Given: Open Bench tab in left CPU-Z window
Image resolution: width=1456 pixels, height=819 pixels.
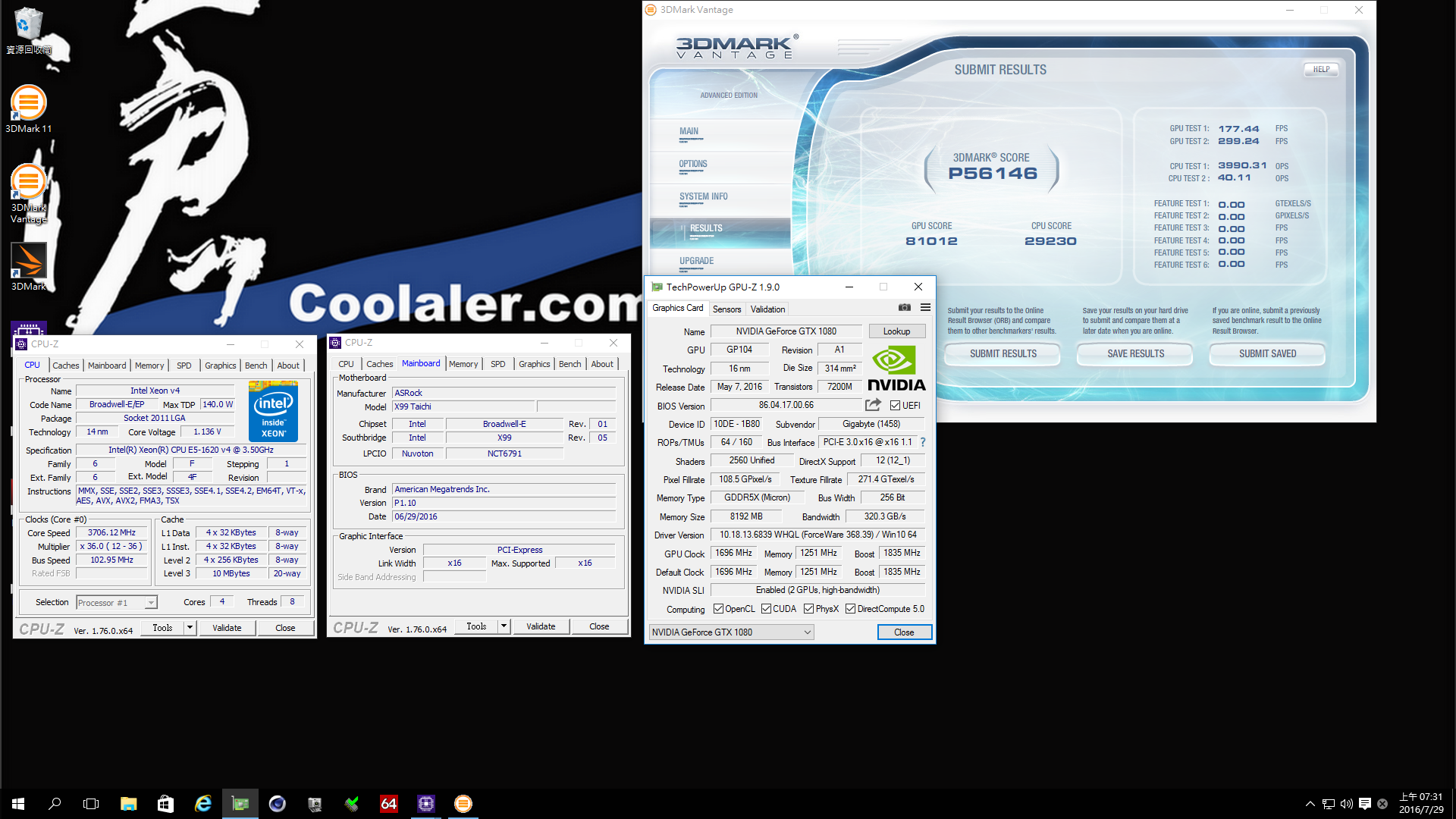Looking at the screenshot, I should pos(256,366).
